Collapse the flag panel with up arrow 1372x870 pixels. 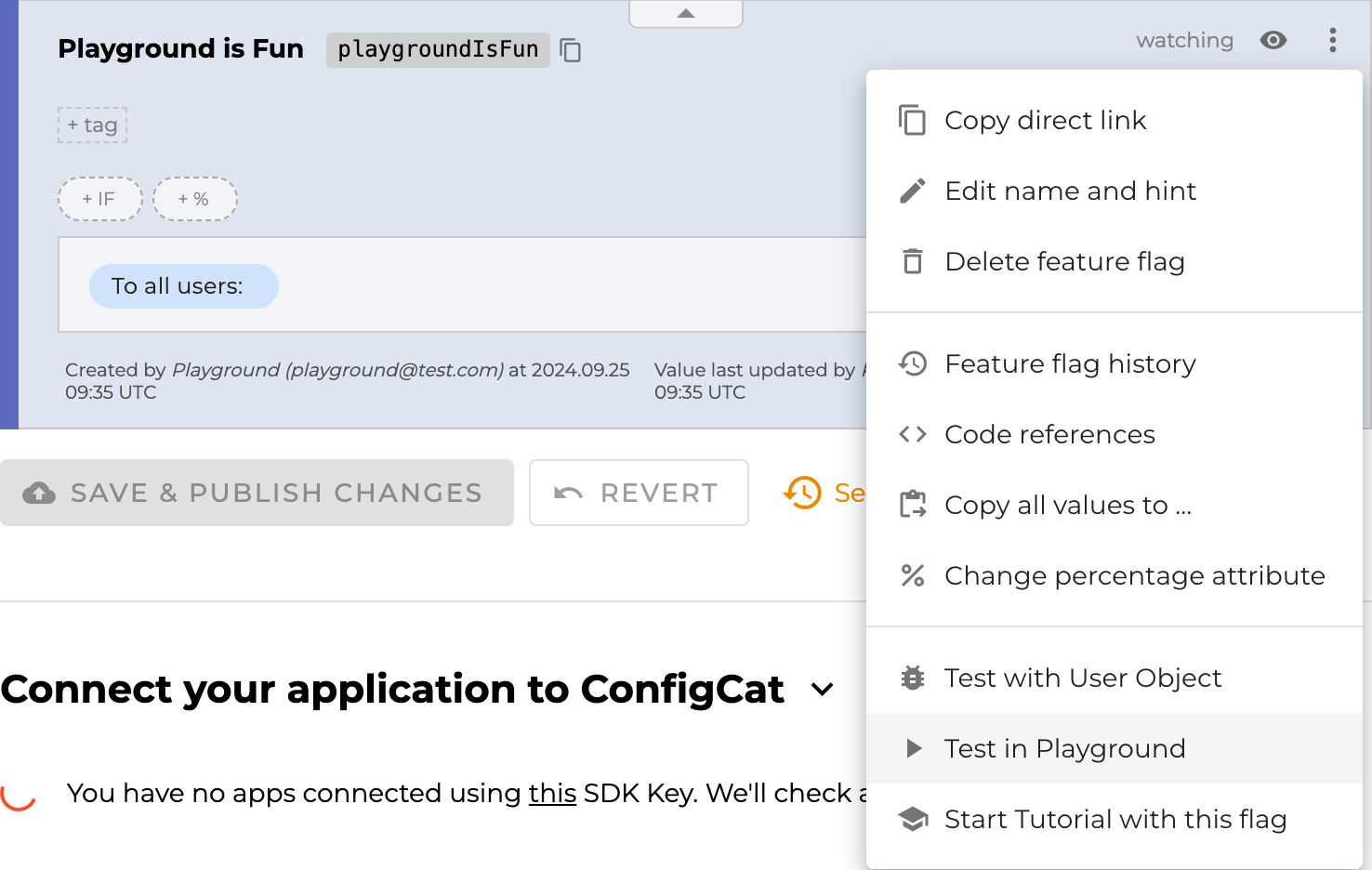pos(686,14)
